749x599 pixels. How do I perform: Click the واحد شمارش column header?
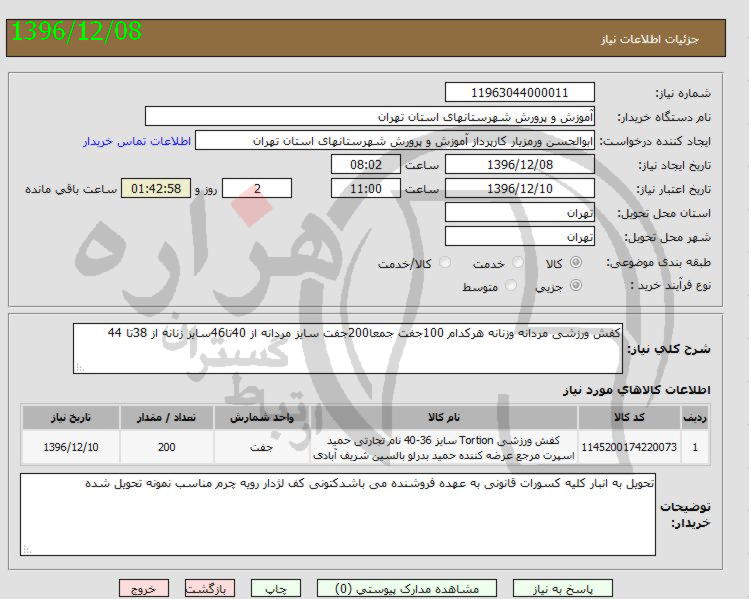pos(262,417)
